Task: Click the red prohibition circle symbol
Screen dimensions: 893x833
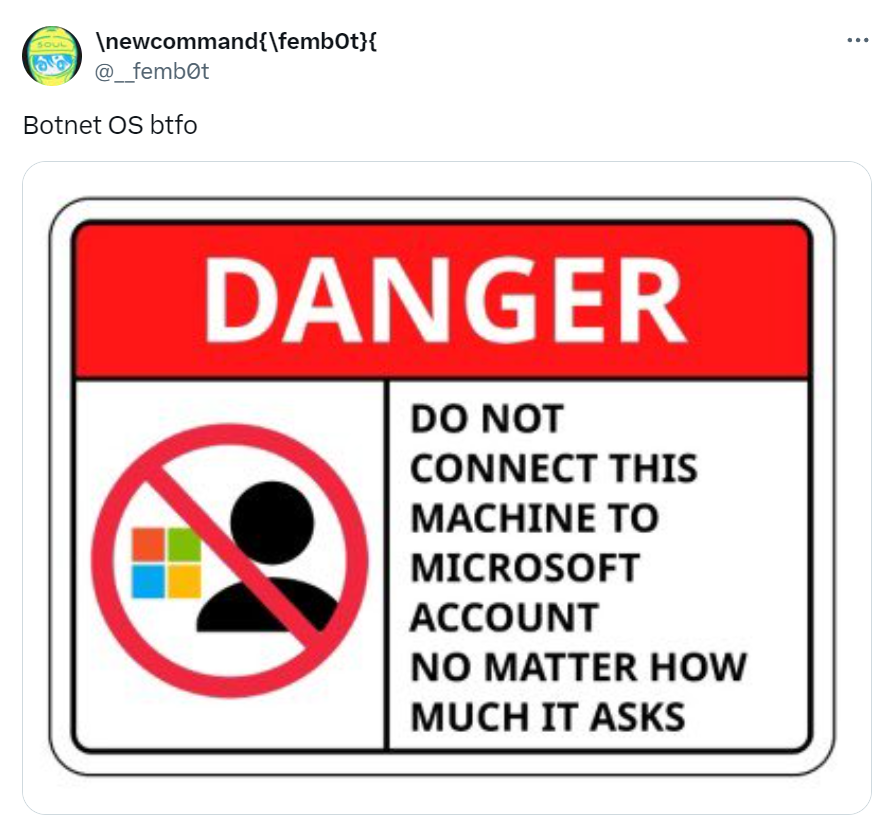Action: click(230, 561)
